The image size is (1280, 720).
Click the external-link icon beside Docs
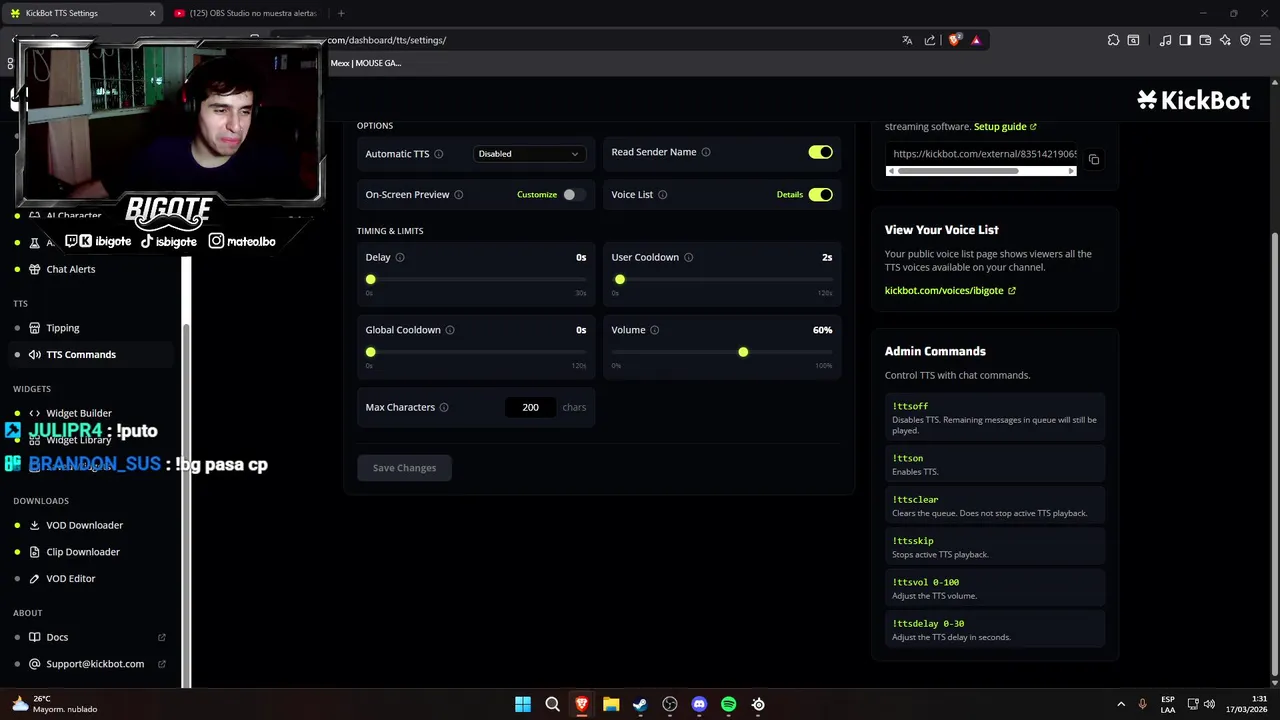162,637
